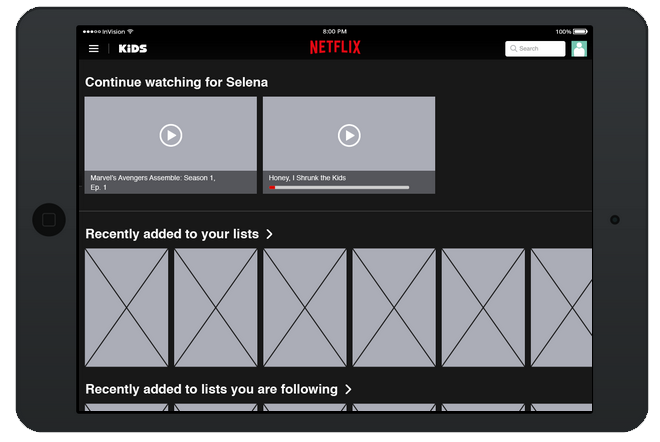This screenshot has height=442, width=660.
Task: Open the hamburger menu
Action: 93,49
